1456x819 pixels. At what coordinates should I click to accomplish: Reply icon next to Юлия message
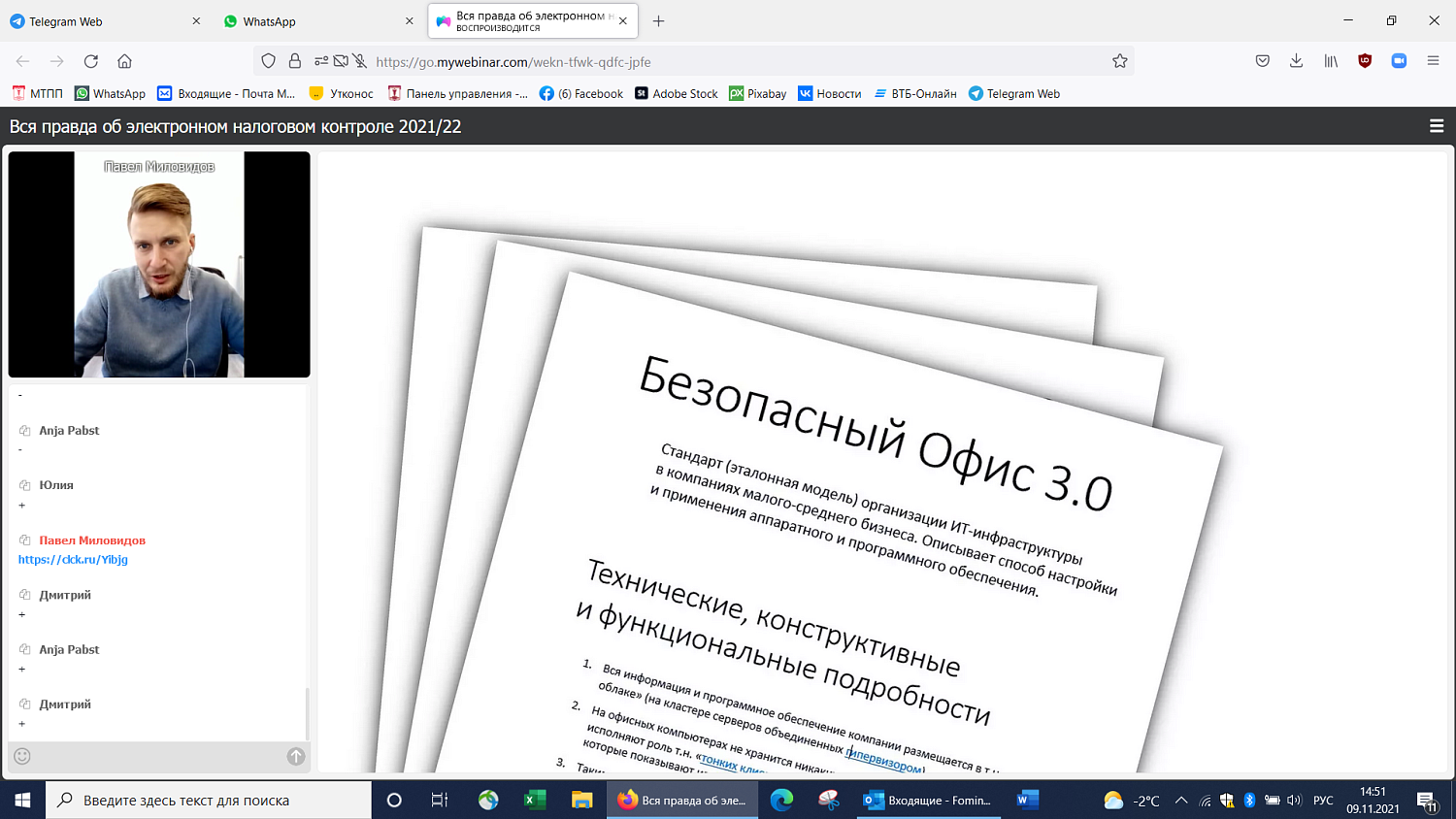point(25,485)
